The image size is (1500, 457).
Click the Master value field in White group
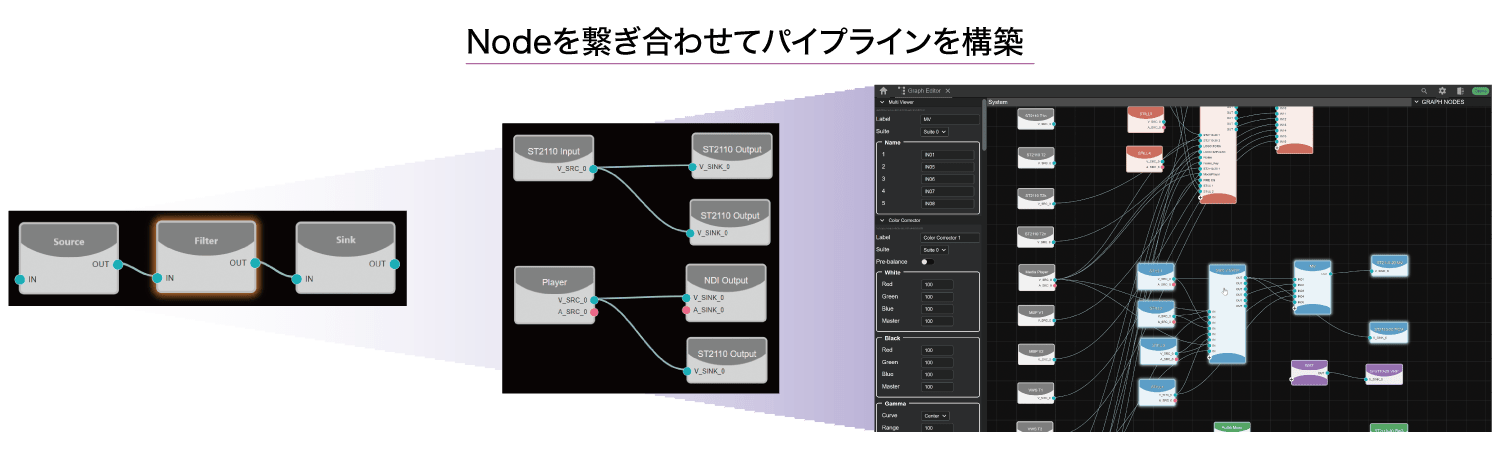pyautogui.click(x=937, y=321)
